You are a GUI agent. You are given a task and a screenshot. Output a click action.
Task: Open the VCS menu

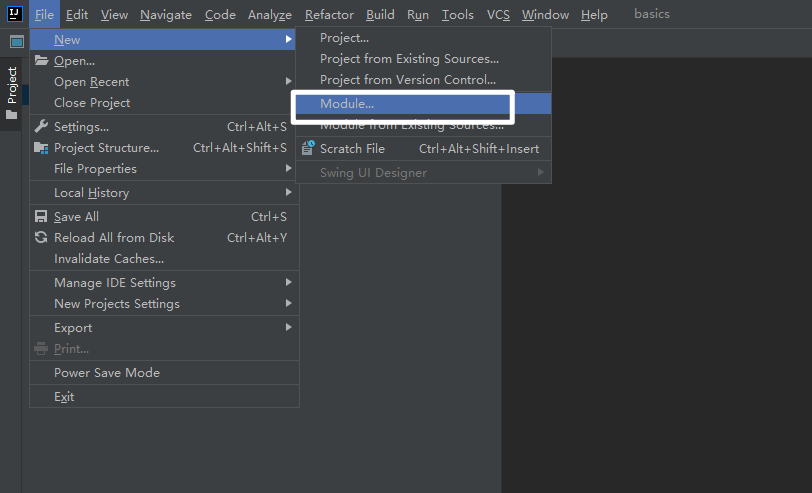(498, 14)
